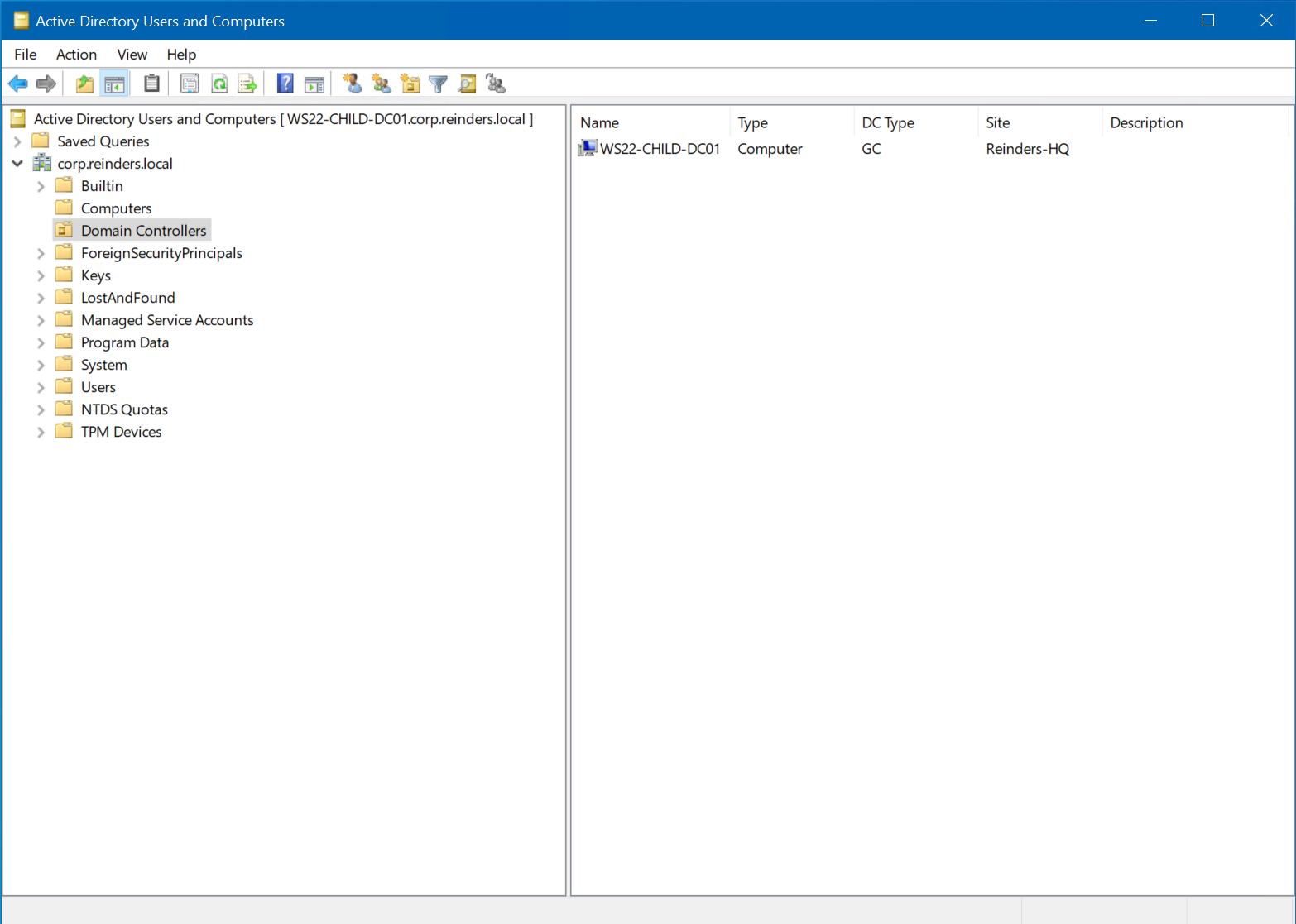Open the File menu
The image size is (1296, 924).
coord(26,55)
